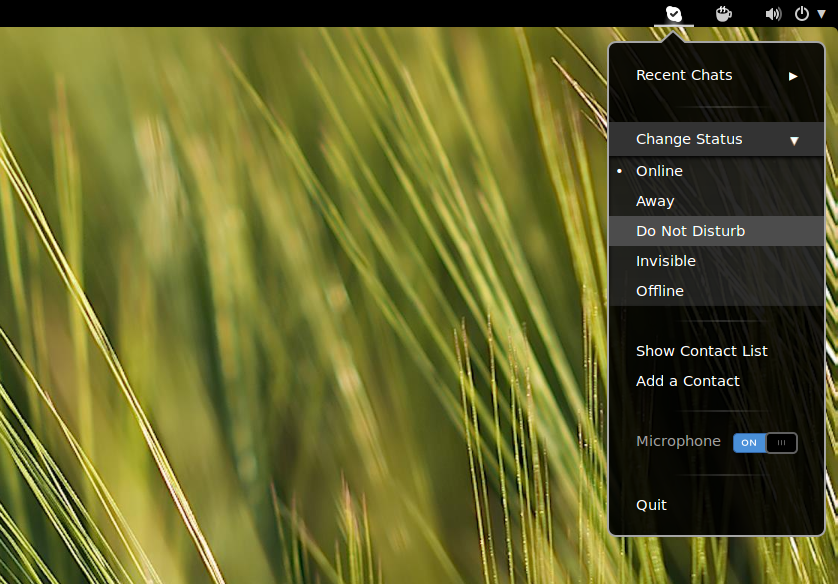Click the small arrow beside power icon
The image size is (838, 584).
821,14
